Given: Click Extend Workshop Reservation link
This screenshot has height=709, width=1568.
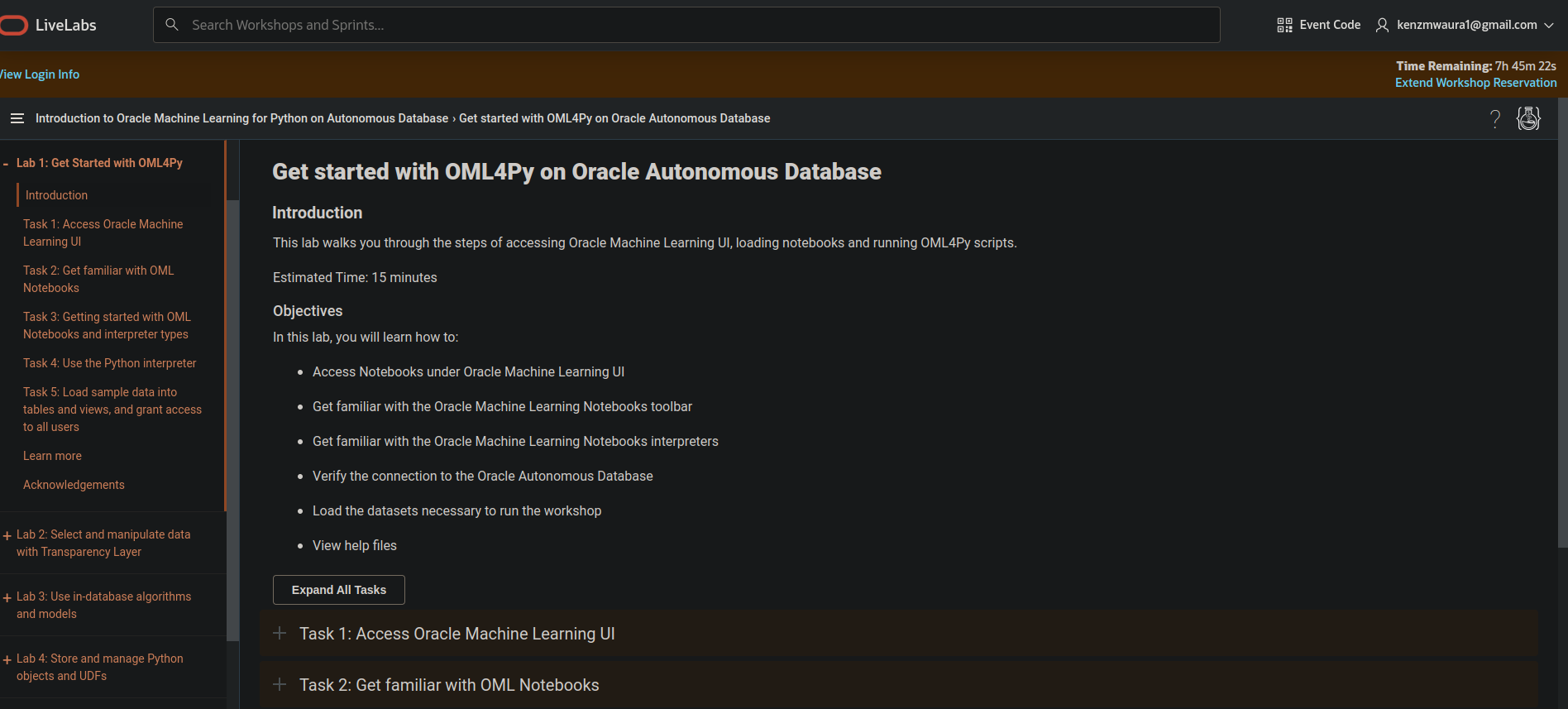Looking at the screenshot, I should [x=1475, y=83].
